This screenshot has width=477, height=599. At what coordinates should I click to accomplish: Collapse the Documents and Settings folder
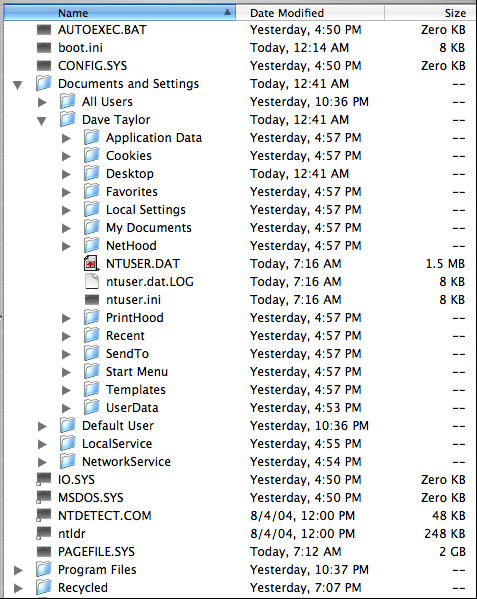(x=18, y=84)
